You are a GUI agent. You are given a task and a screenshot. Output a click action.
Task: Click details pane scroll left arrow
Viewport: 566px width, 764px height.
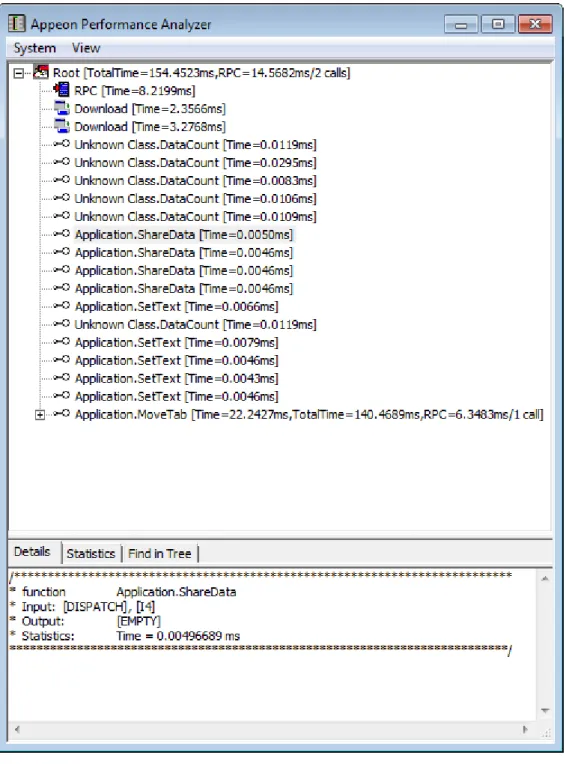click(18, 730)
